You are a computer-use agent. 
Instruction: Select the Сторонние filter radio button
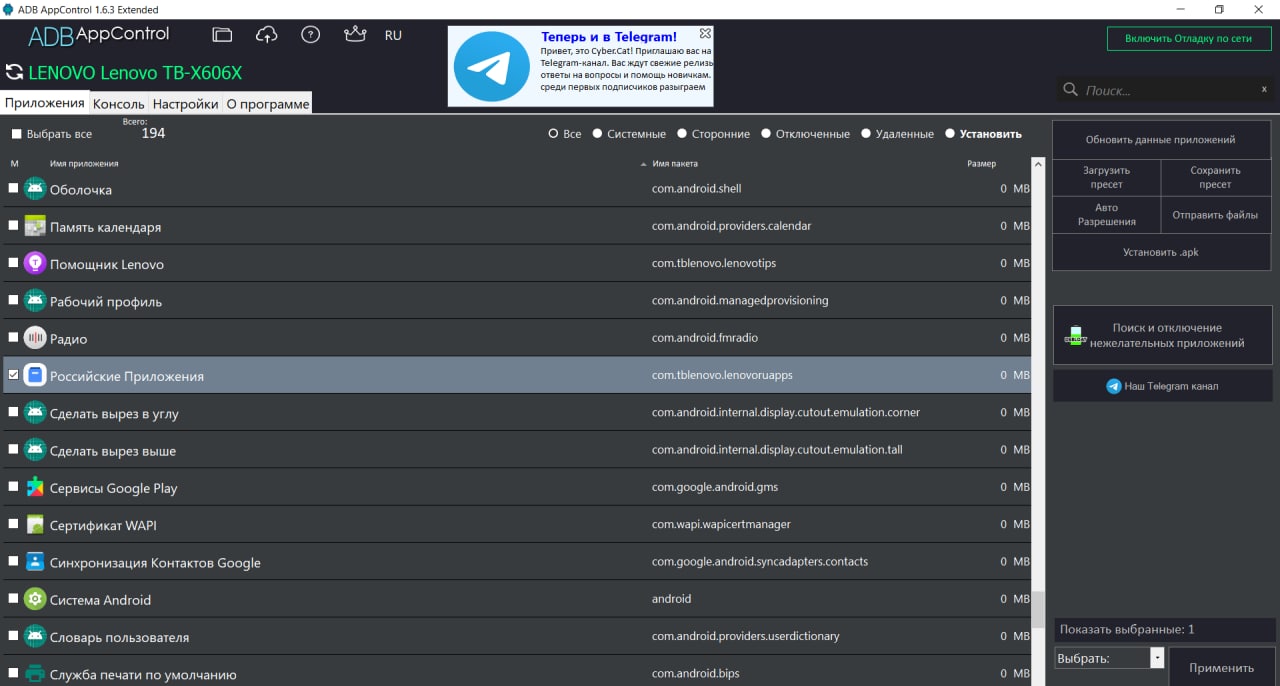pyautogui.click(x=682, y=134)
